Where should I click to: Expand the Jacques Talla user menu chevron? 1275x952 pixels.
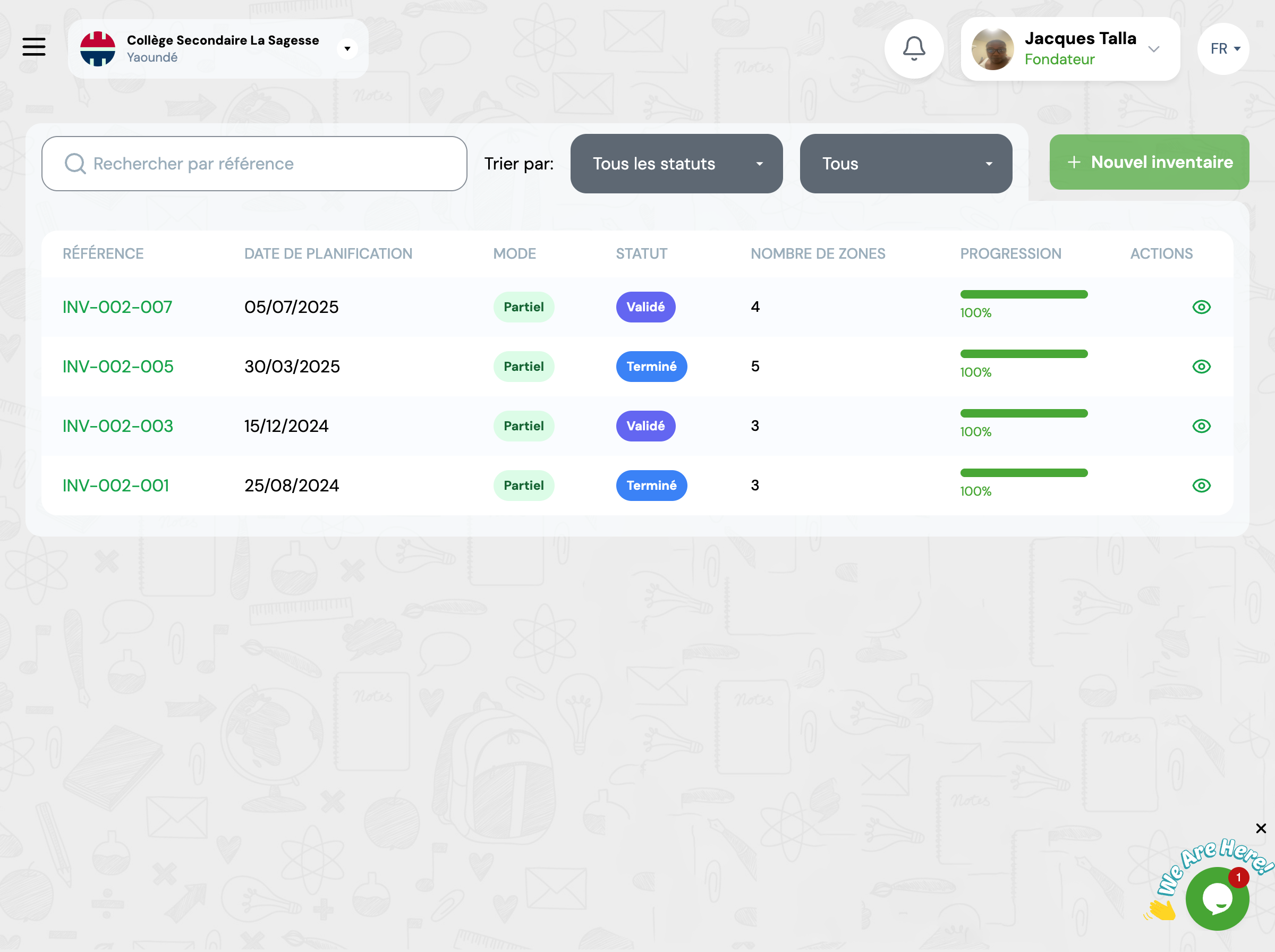(1153, 49)
